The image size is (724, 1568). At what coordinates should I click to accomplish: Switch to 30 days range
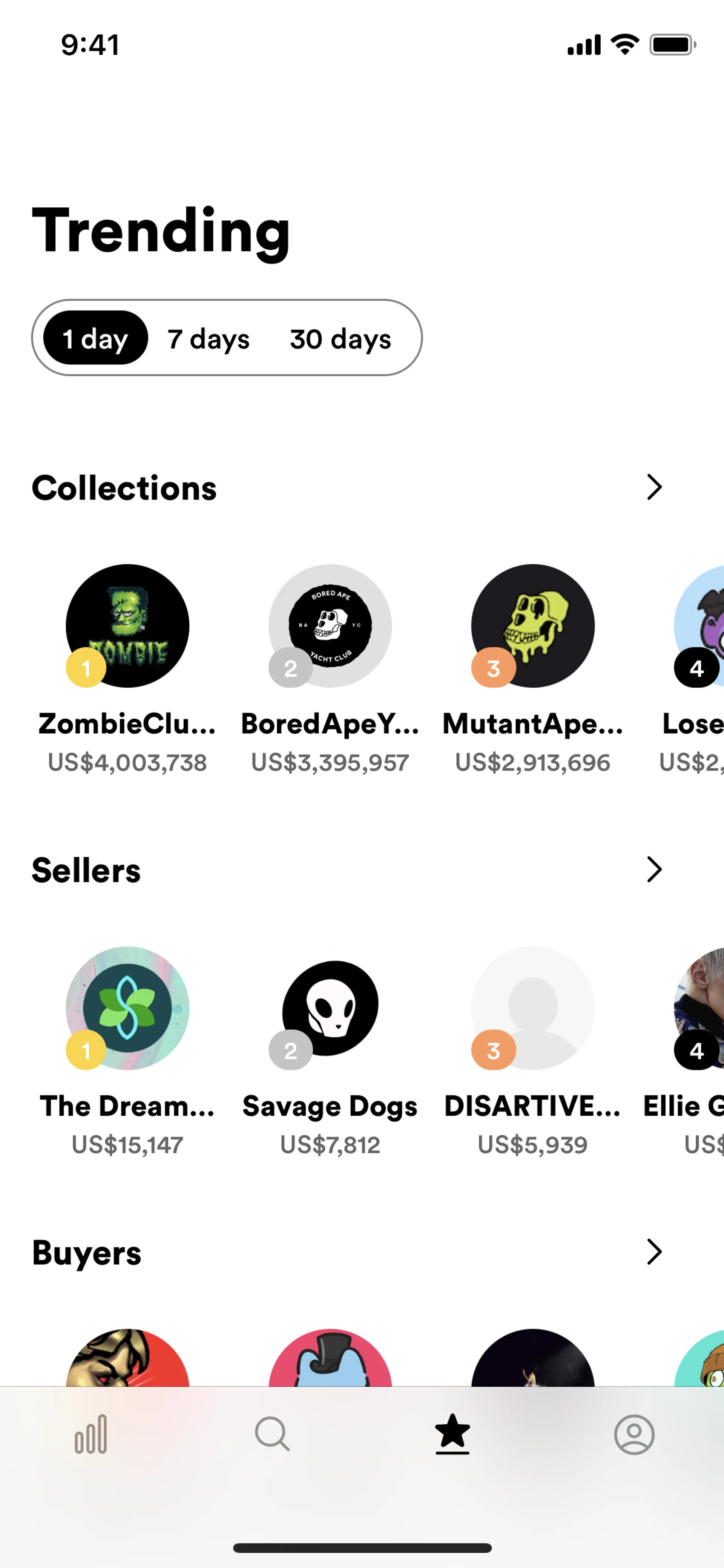click(x=340, y=338)
